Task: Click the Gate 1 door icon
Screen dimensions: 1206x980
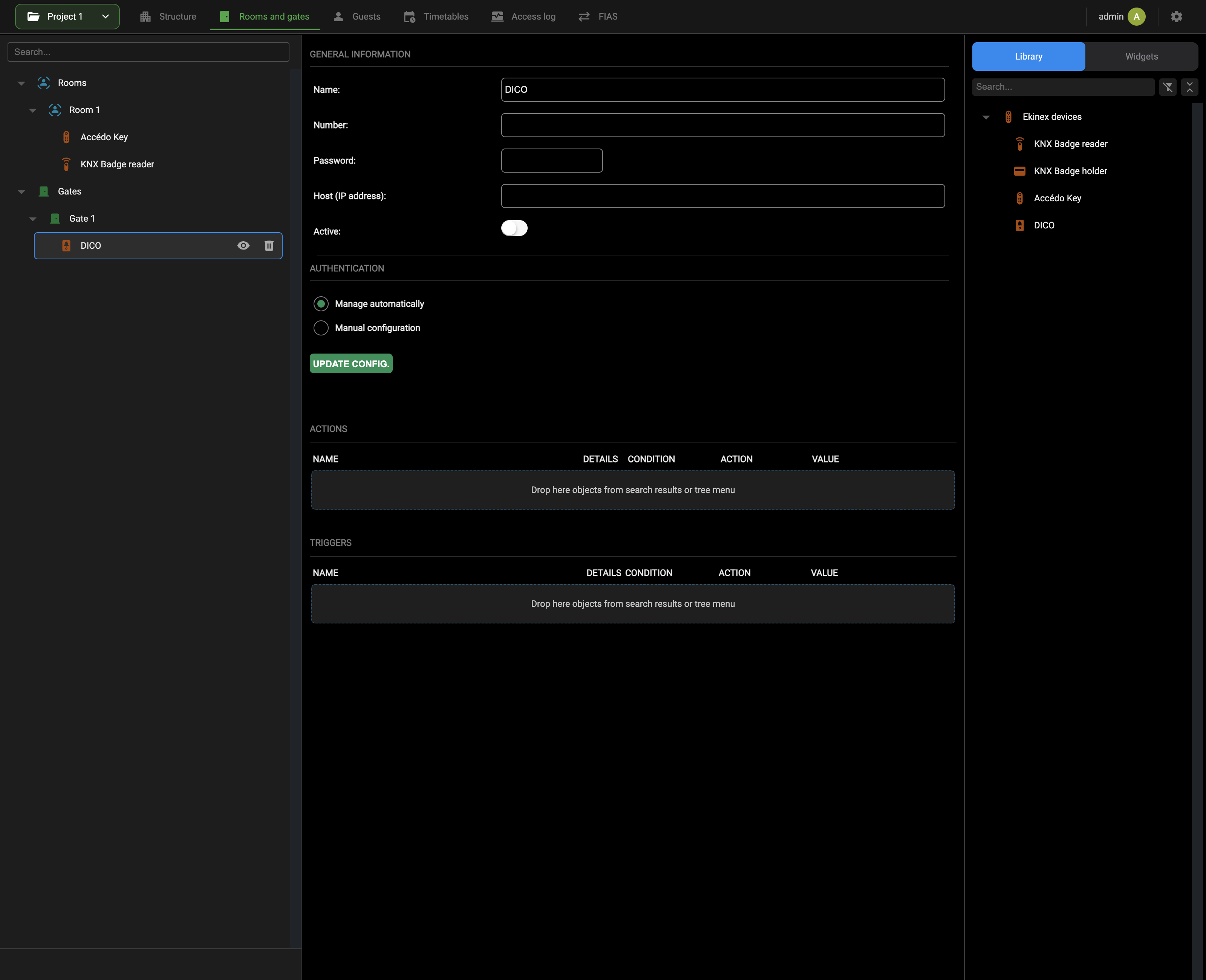Action: point(55,219)
